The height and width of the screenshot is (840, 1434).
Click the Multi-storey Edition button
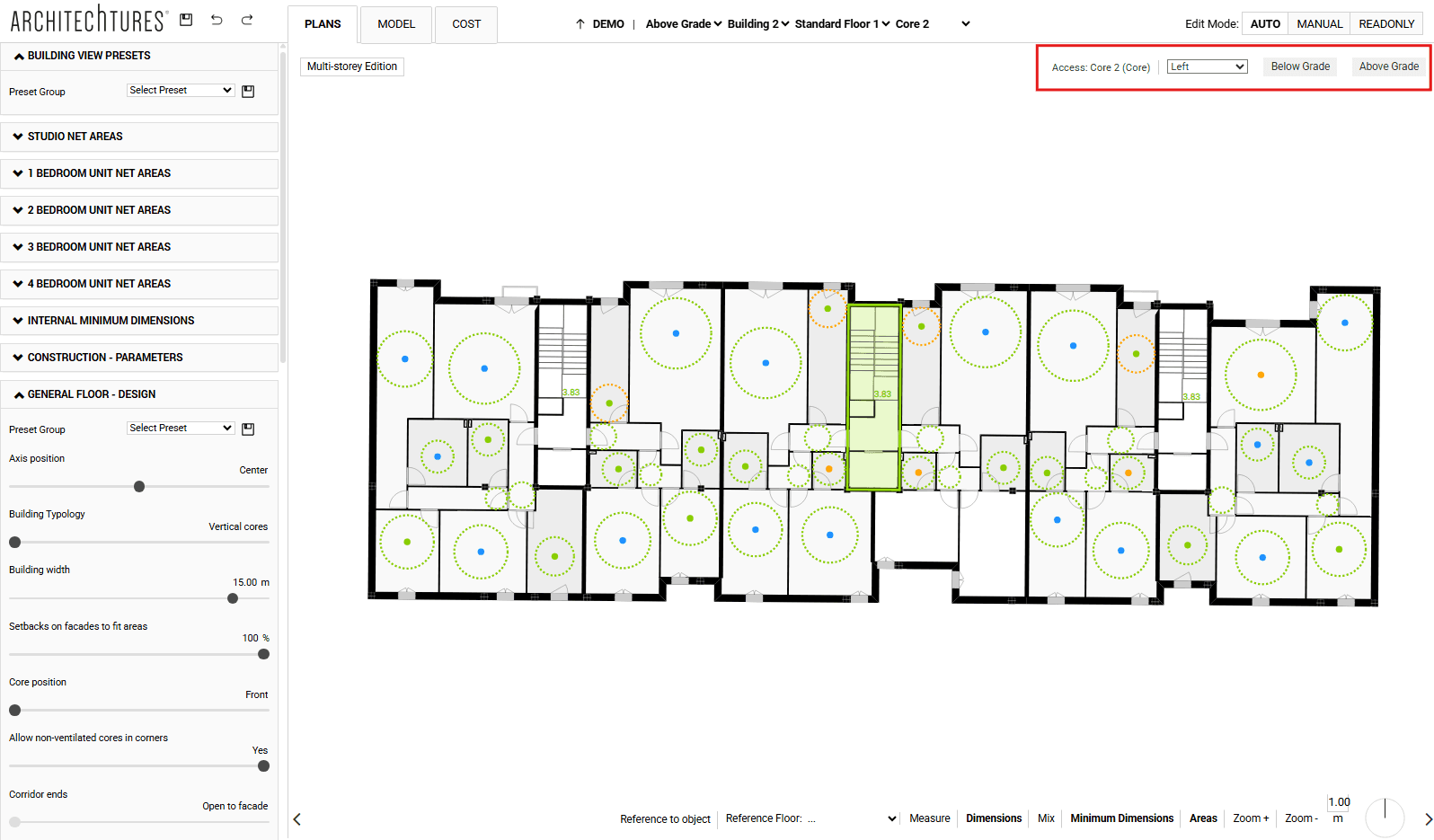(x=352, y=66)
